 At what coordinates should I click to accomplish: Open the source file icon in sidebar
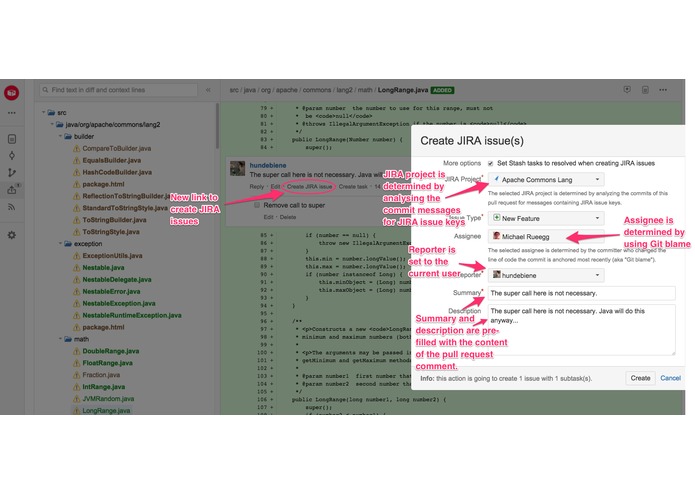12,139
